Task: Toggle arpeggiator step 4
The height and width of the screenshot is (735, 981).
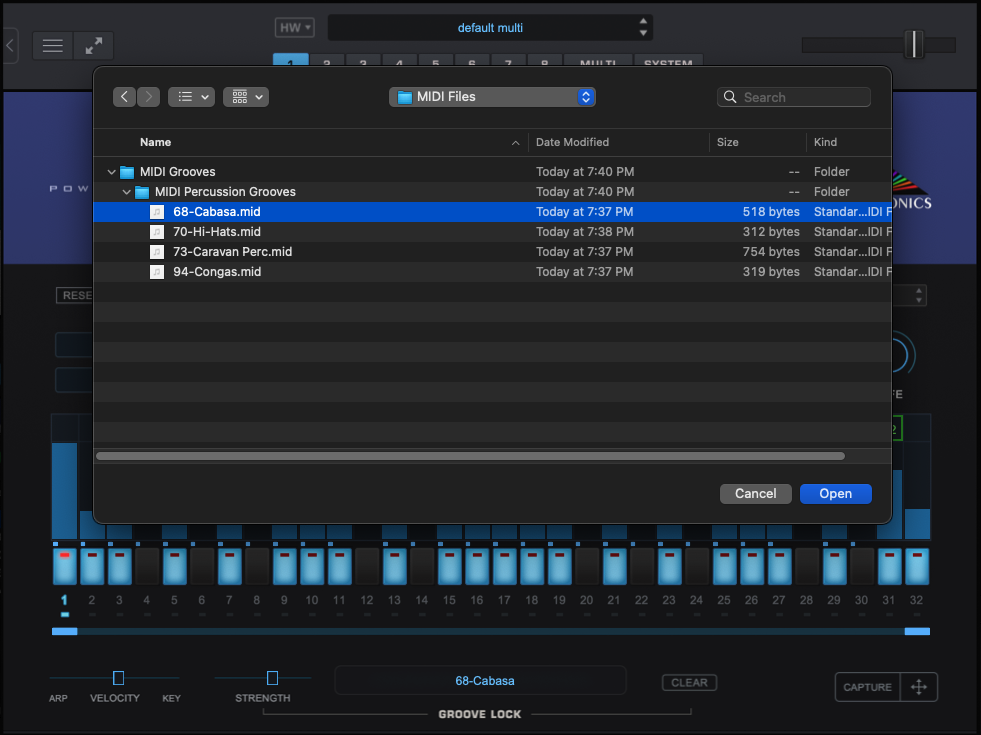Action: tap(147, 566)
